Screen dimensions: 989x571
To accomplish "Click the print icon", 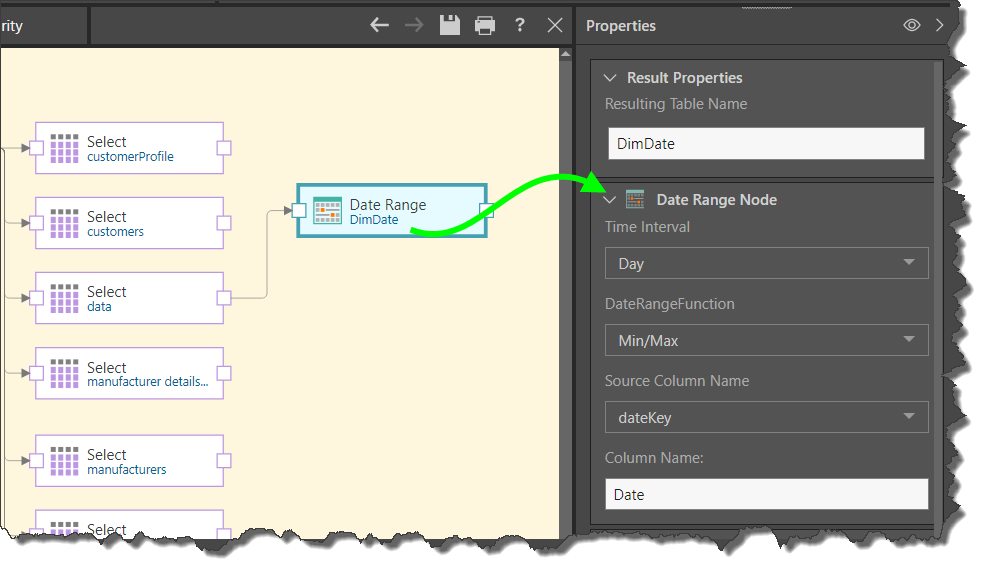I will point(485,25).
